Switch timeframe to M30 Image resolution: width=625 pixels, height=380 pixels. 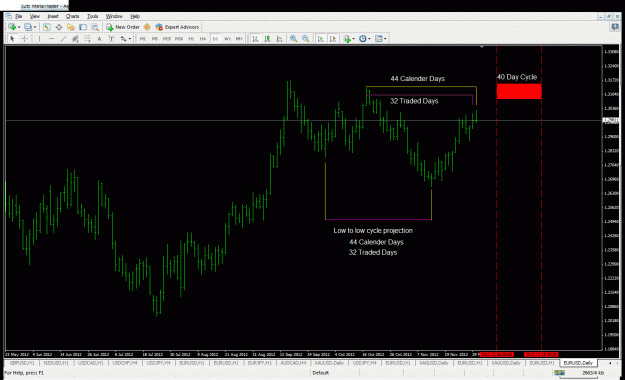tap(179, 39)
